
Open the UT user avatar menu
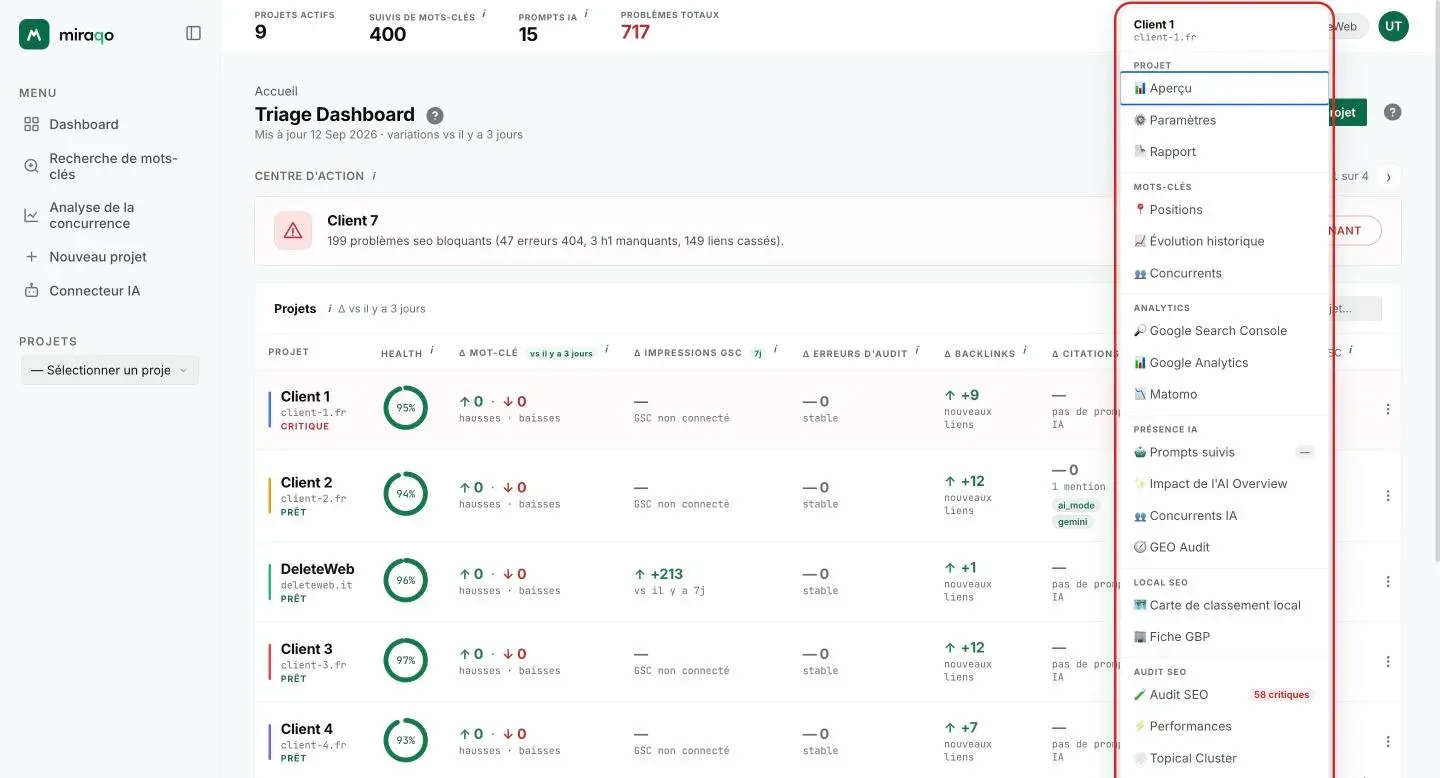point(1392,27)
